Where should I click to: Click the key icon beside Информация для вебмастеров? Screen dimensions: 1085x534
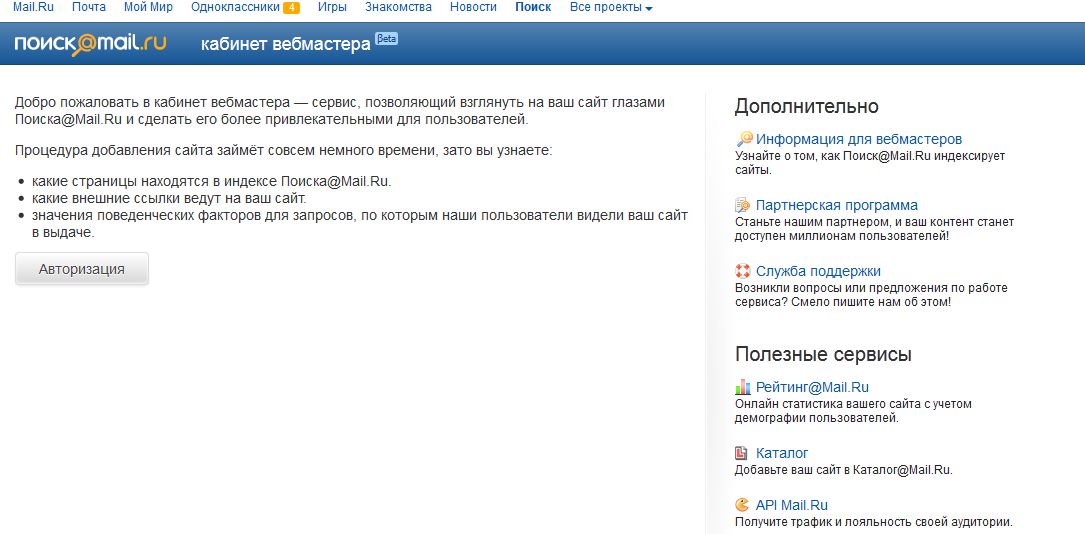(743, 139)
